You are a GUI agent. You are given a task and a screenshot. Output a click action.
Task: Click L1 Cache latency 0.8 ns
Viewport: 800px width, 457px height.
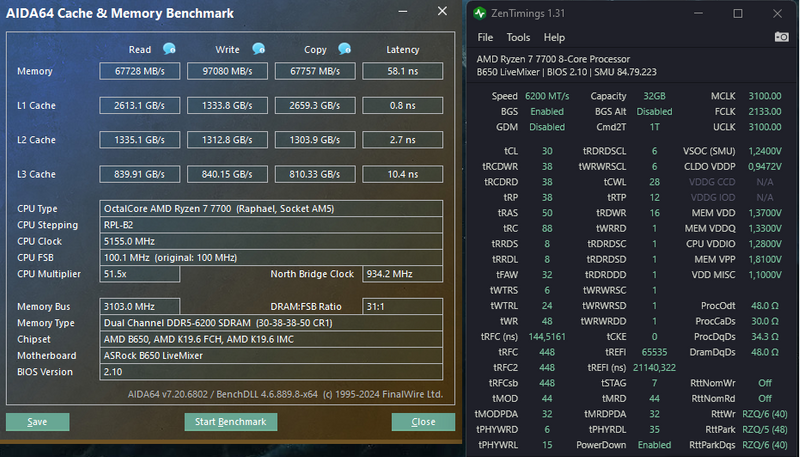[403, 106]
